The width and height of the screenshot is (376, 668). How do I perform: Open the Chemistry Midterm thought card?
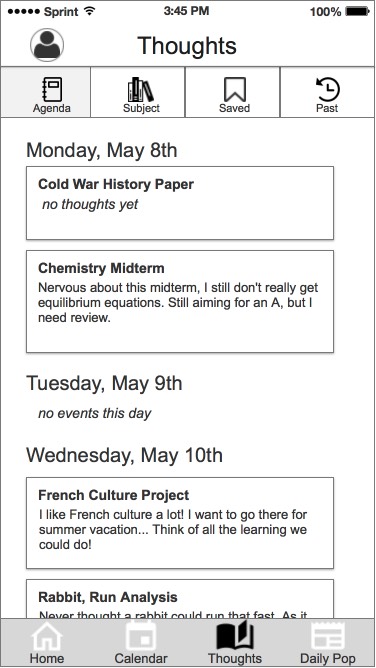coord(180,302)
